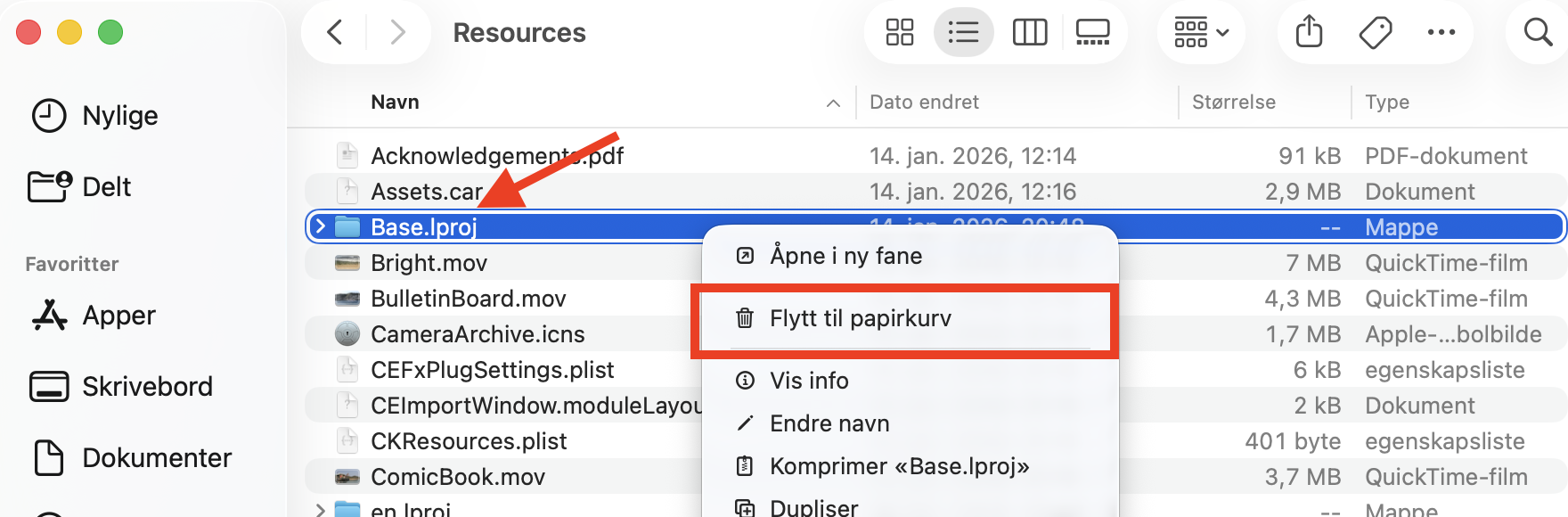Open Dokumenter in the sidebar
Image resolution: width=1568 pixels, height=517 pixels.
click(132, 458)
